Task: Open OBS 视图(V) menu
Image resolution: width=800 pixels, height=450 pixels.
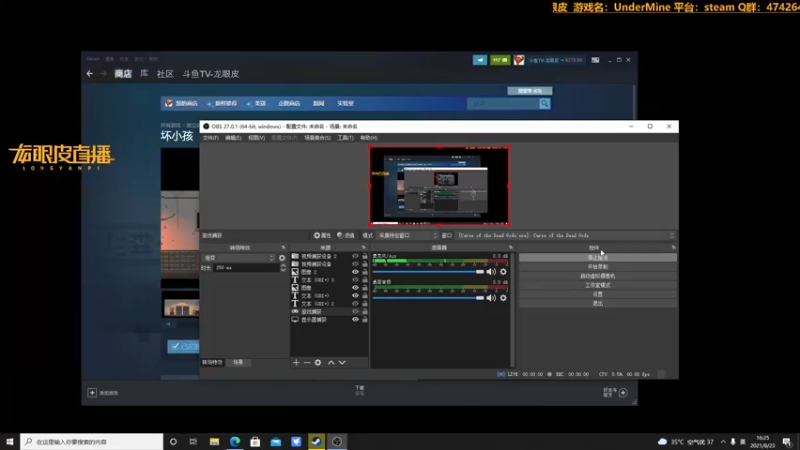Action: [256, 138]
